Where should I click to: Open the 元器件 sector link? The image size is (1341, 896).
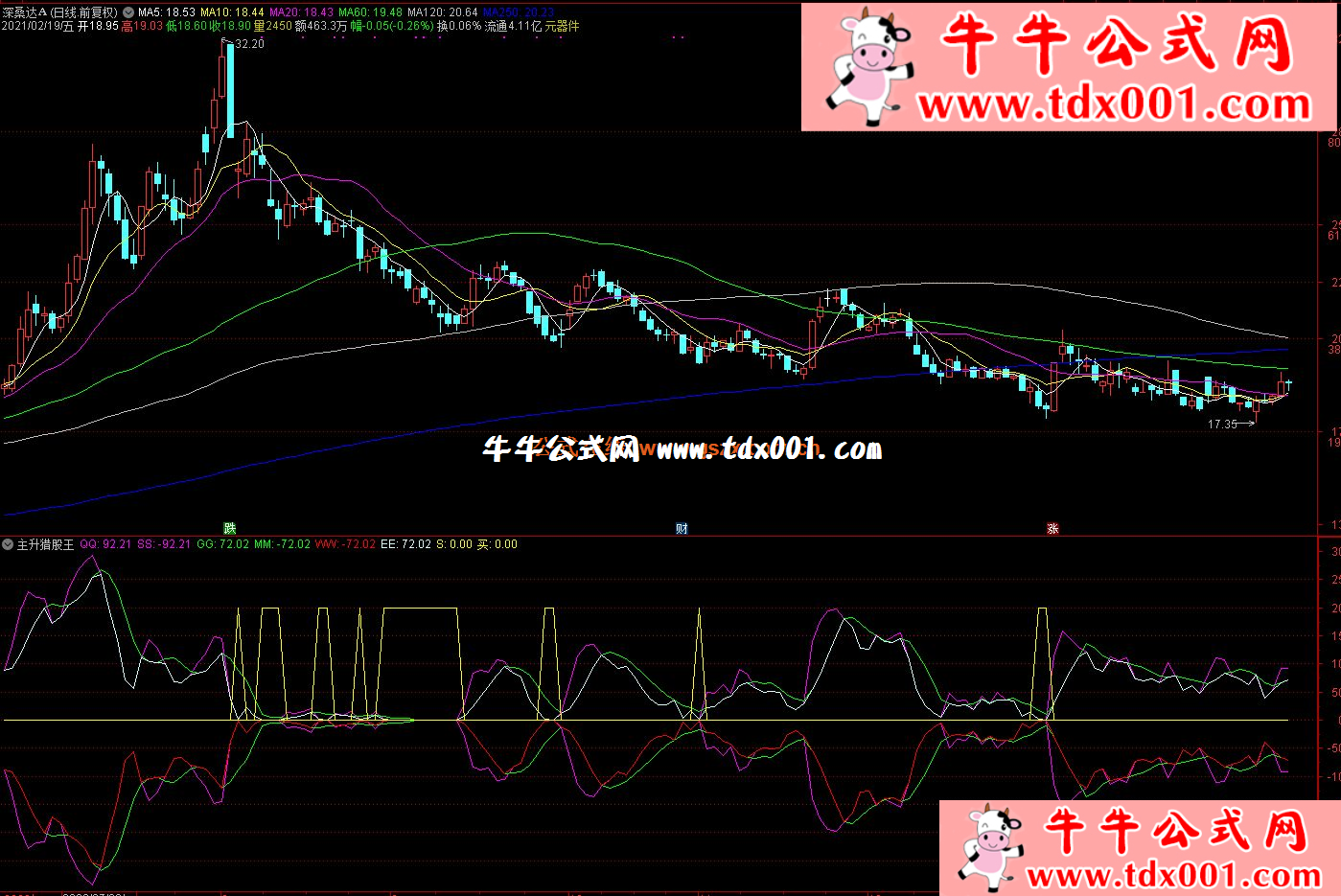pyautogui.click(x=563, y=26)
